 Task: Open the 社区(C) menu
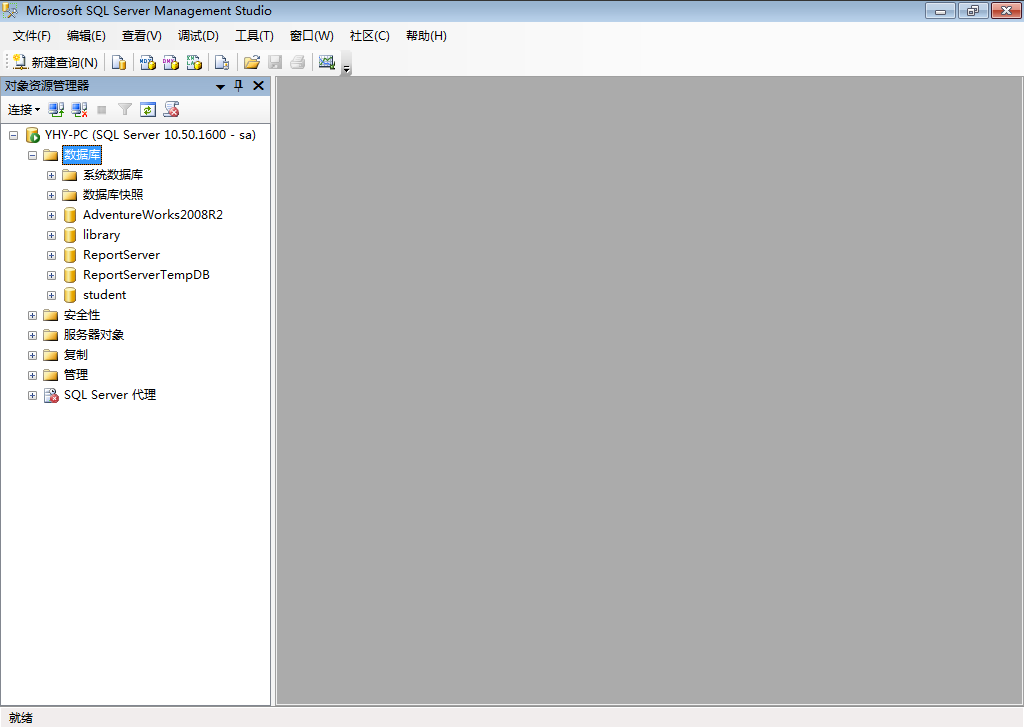tap(370, 36)
